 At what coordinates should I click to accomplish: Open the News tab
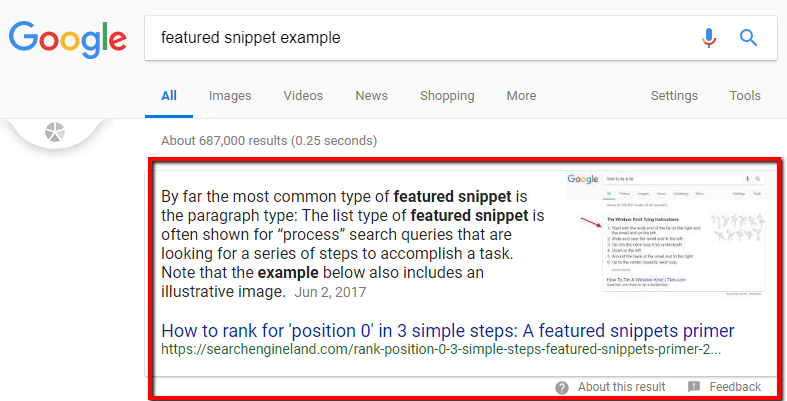[371, 96]
